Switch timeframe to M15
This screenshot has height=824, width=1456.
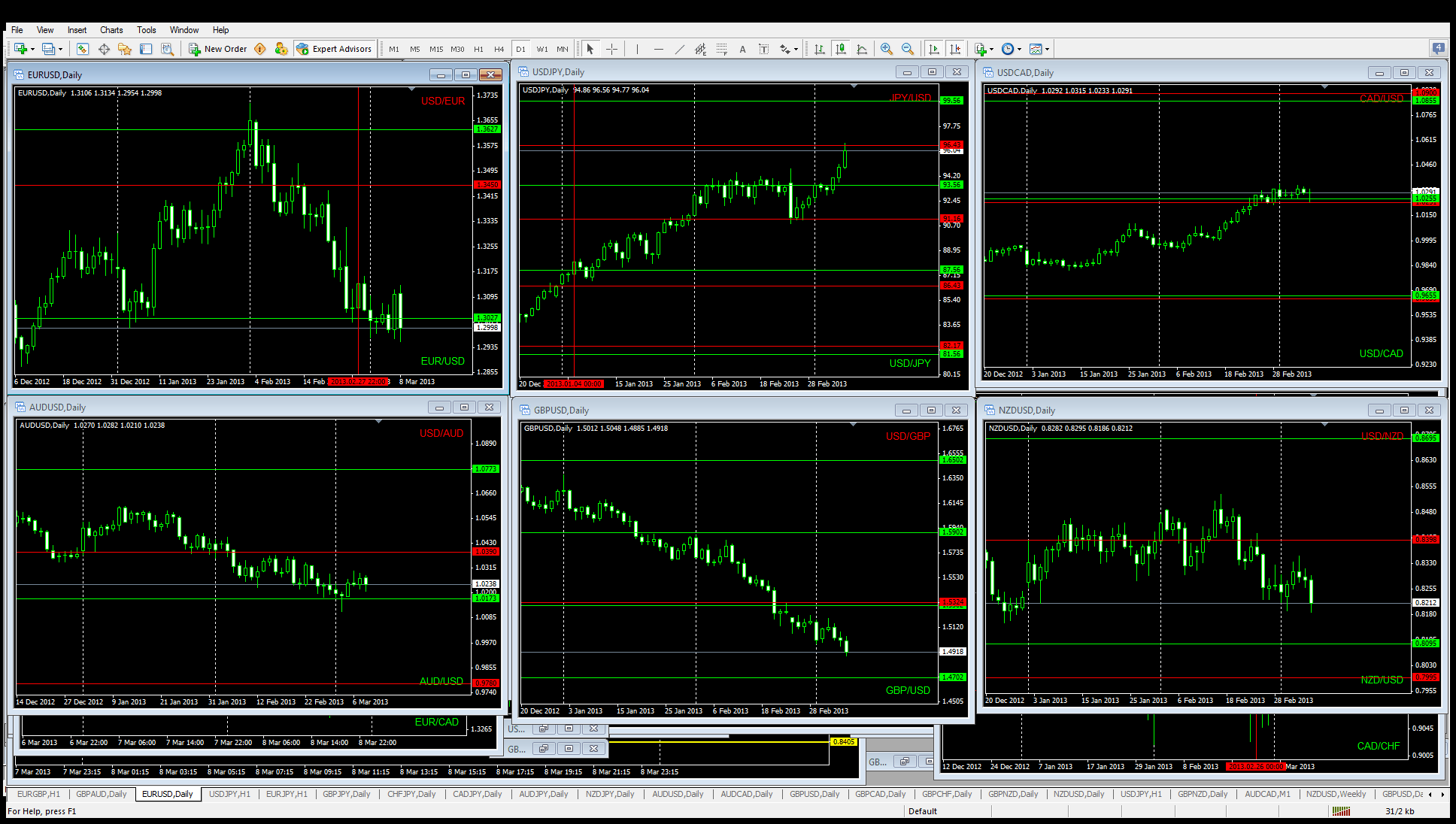[x=436, y=49]
